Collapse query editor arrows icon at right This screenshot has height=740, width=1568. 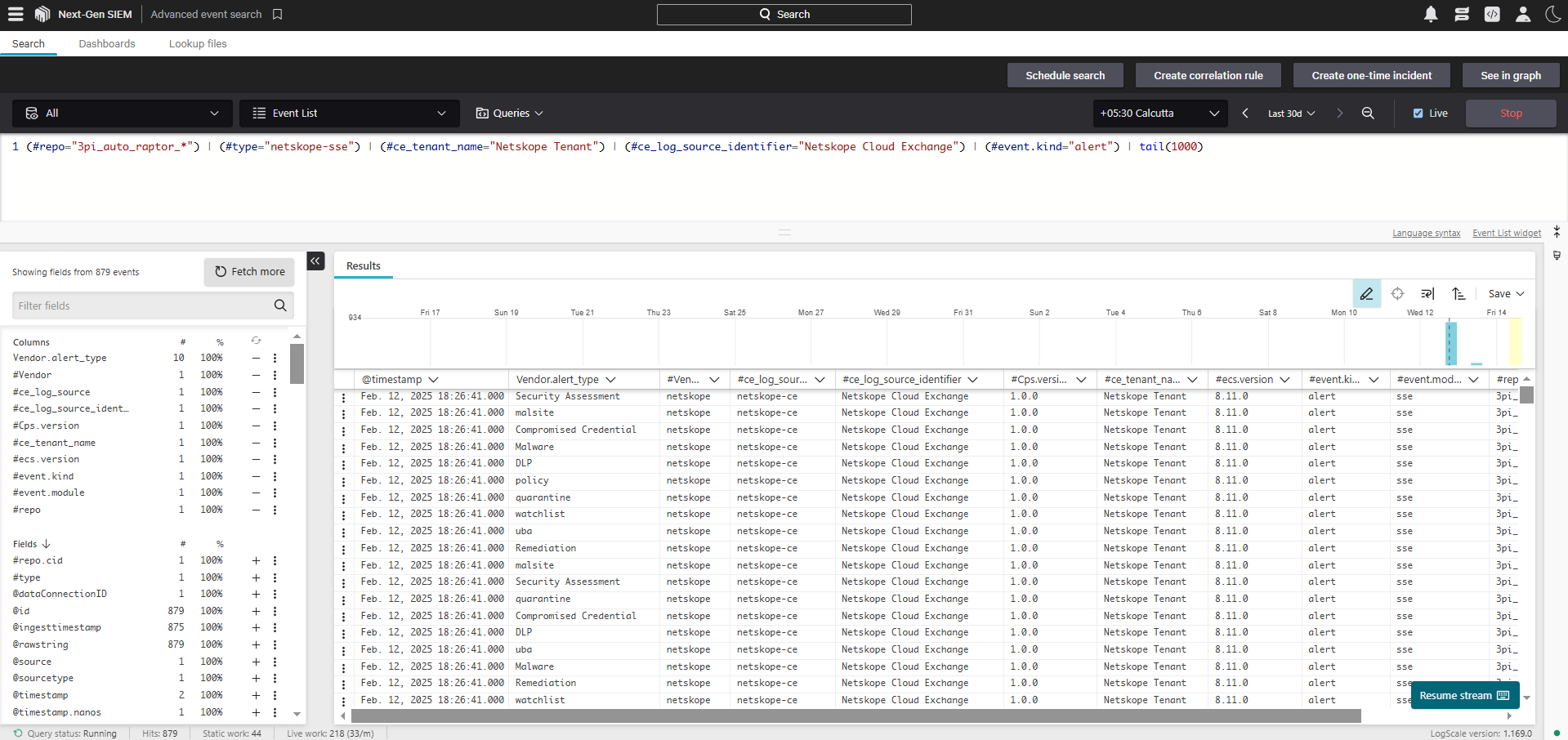tap(1557, 232)
